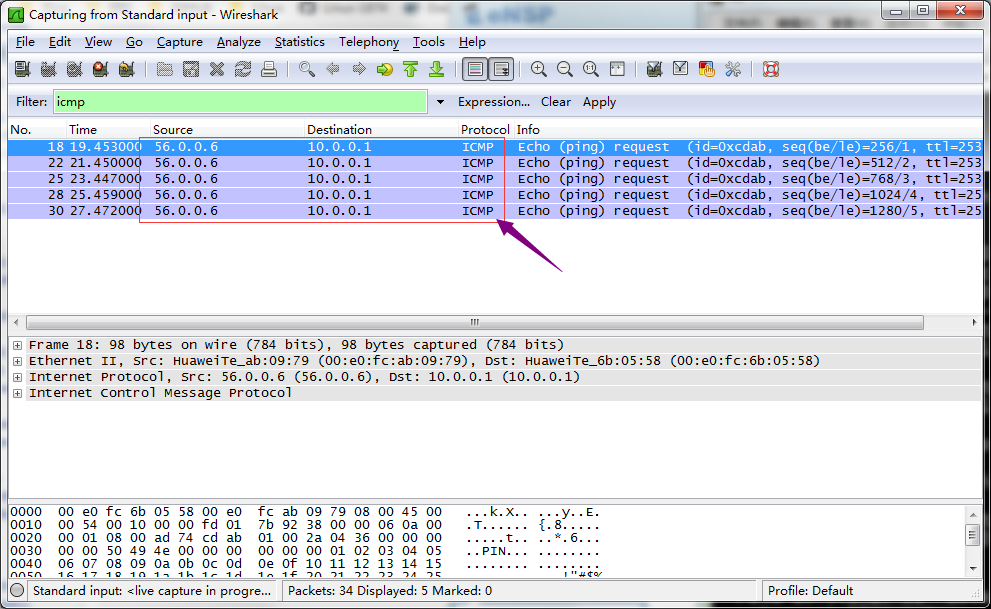Save this capture file icon
Image resolution: width=991 pixels, height=609 pixels.
(x=190, y=69)
